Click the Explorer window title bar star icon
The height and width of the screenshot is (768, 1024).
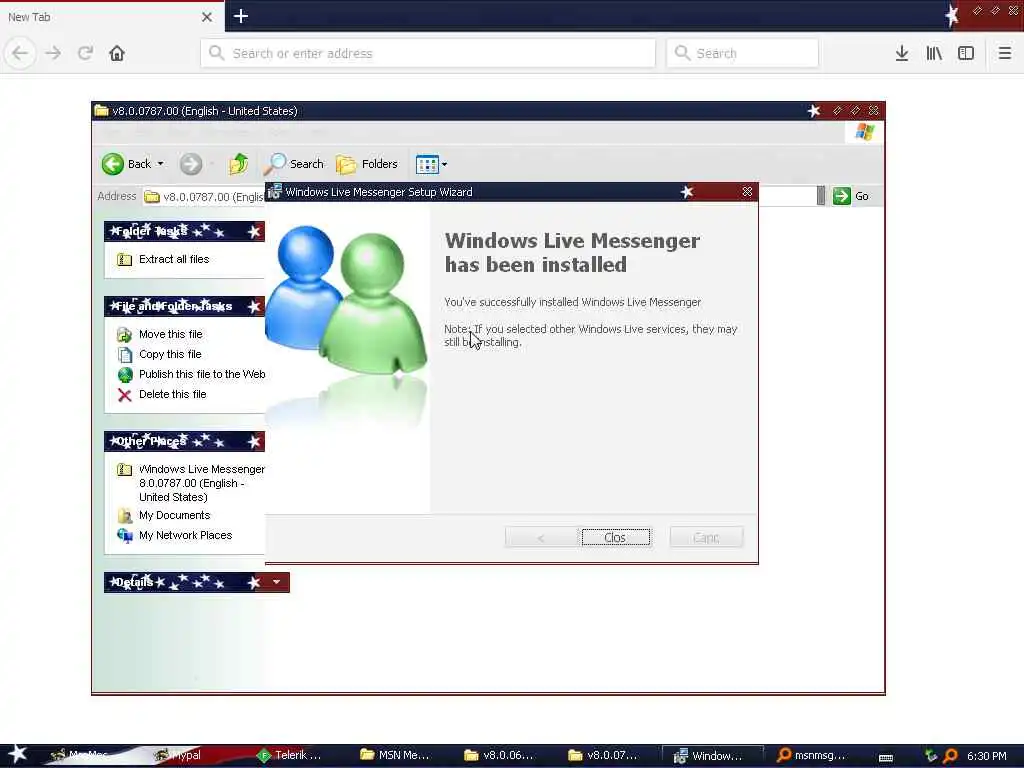pyautogui.click(x=814, y=111)
